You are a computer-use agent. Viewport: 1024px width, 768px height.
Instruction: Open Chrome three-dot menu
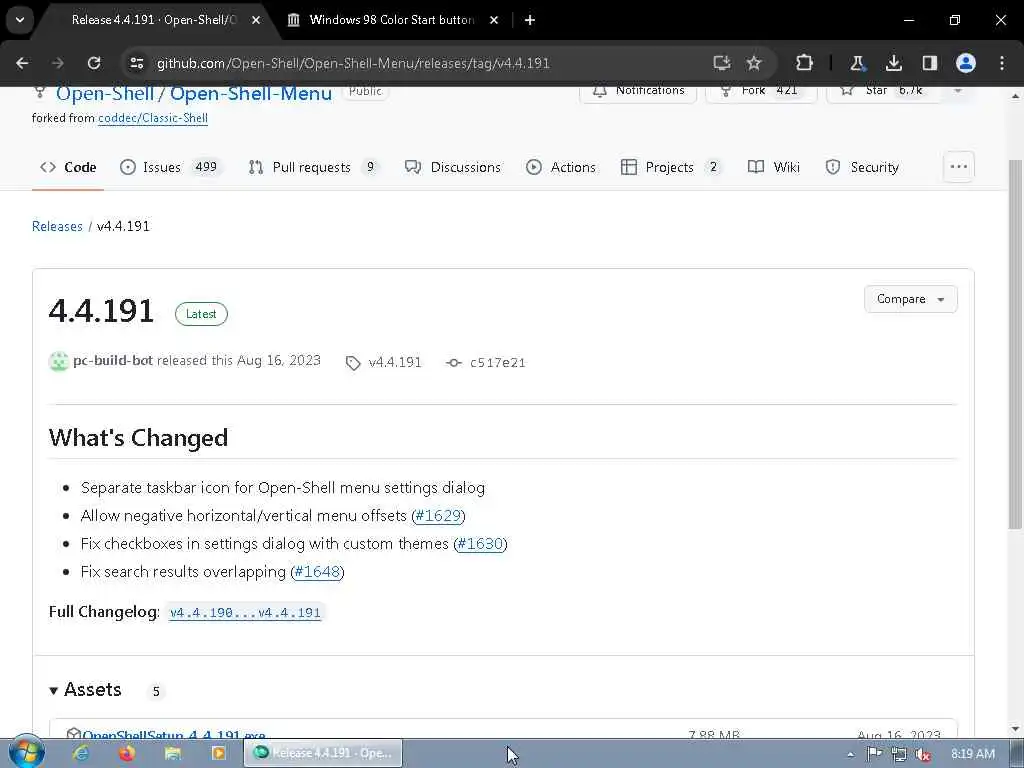coord(1002,63)
